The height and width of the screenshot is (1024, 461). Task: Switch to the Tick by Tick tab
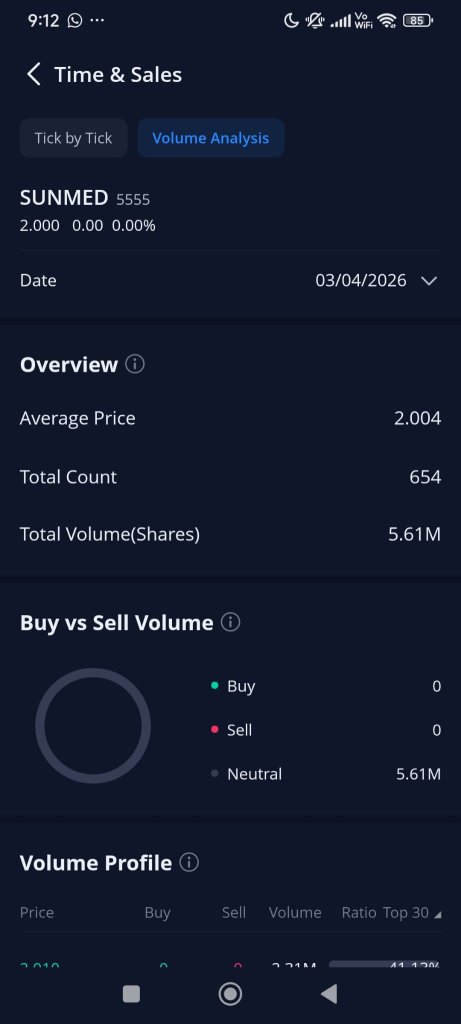coord(73,138)
